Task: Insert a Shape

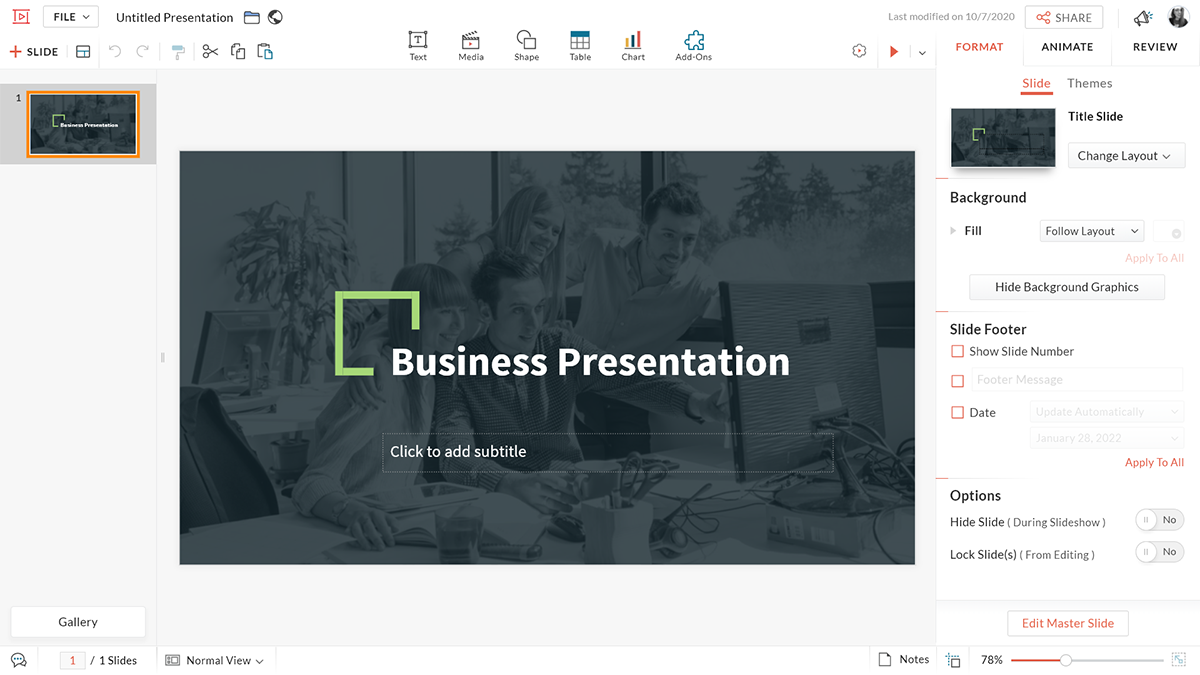Action: tap(526, 45)
